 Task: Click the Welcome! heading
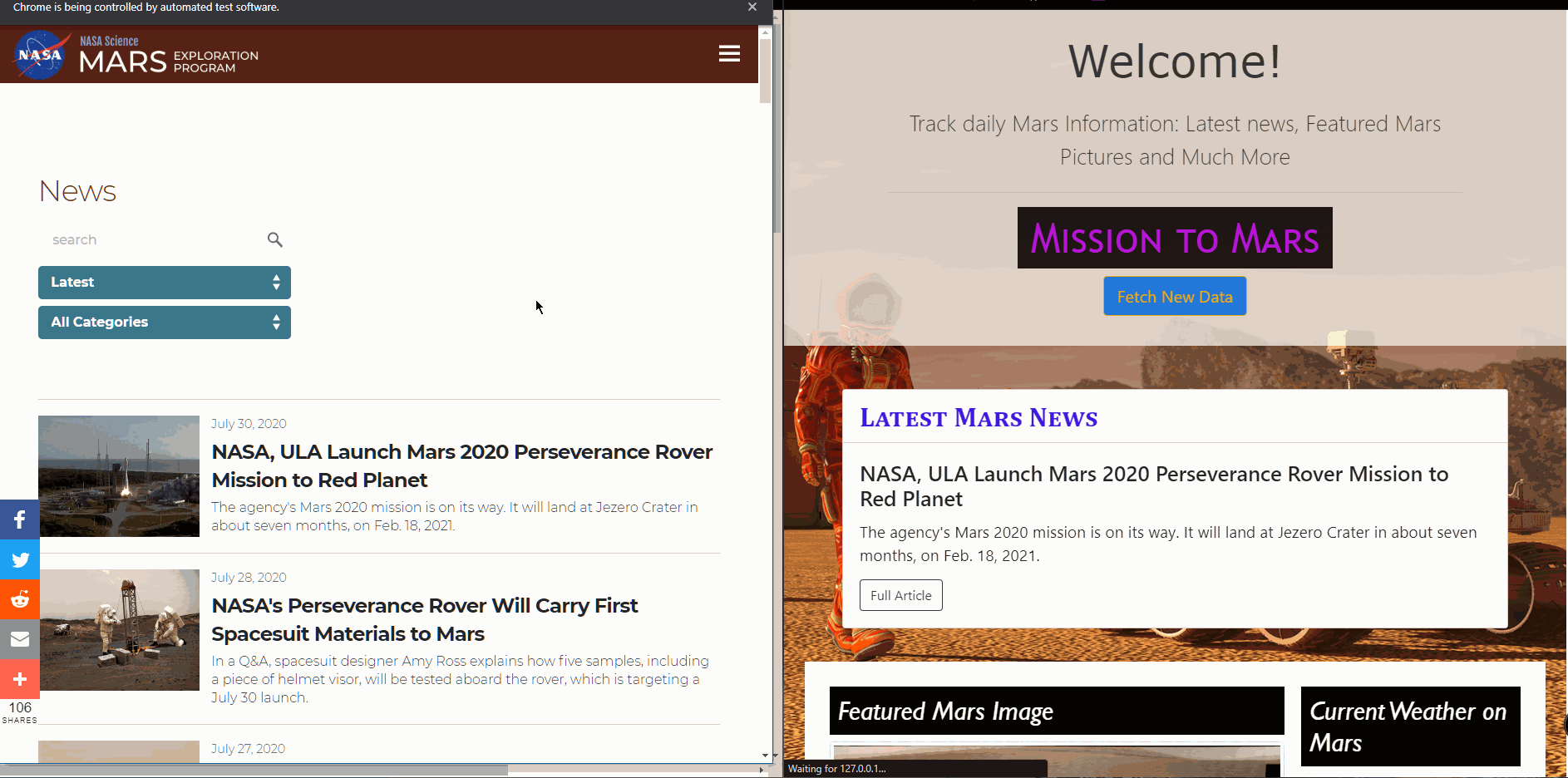pyautogui.click(x=1175, y=62)
